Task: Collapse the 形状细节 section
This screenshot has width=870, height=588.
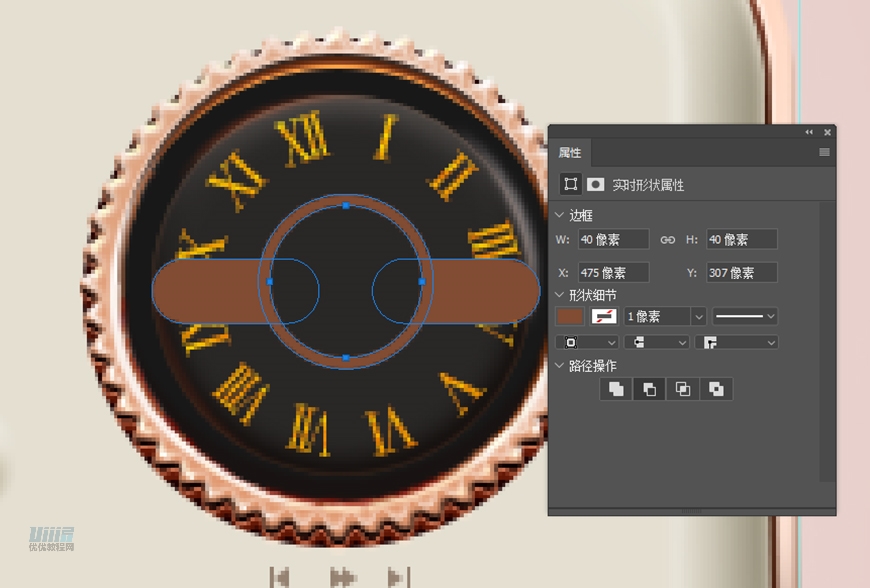Action: [559, 294]
